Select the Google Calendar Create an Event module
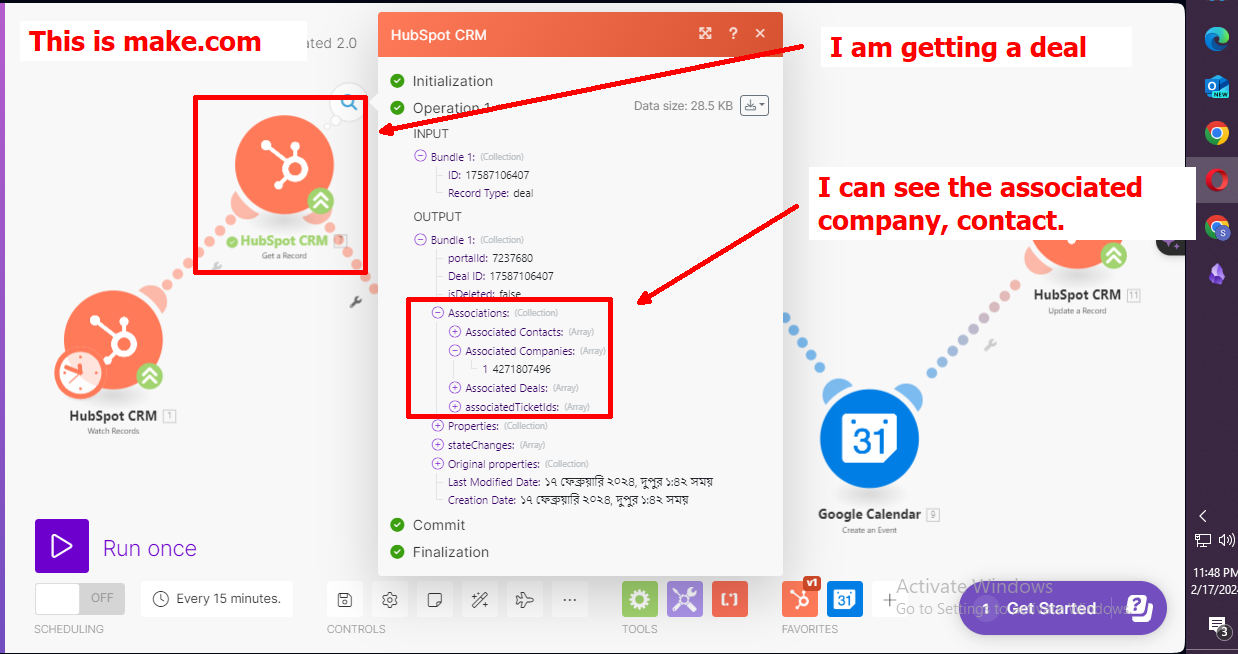Viewport: 1238px width, 654px height. point(869,438)
